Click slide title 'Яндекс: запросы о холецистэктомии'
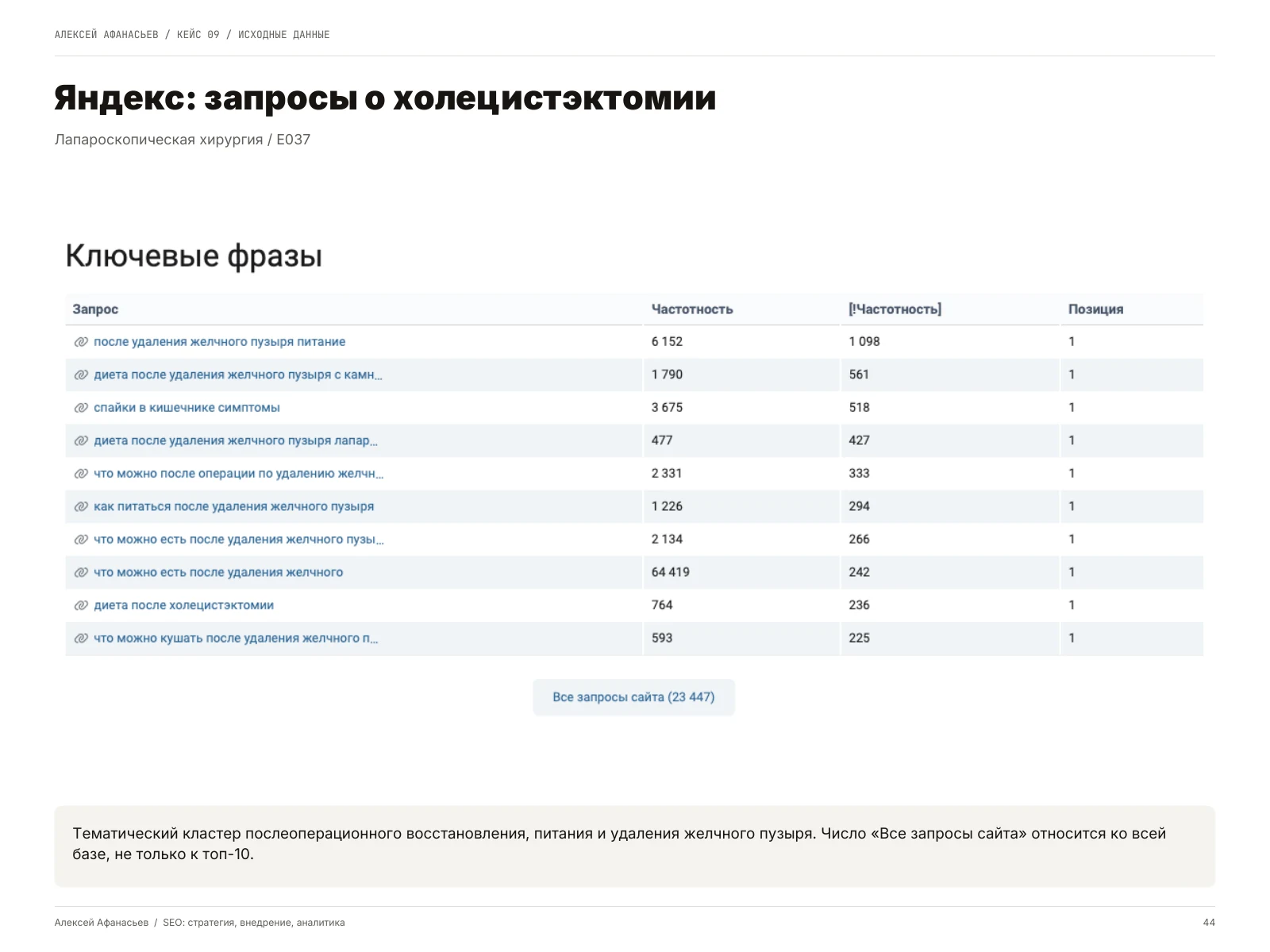Viewport: 1270px width, 952px height. point(385,98)
